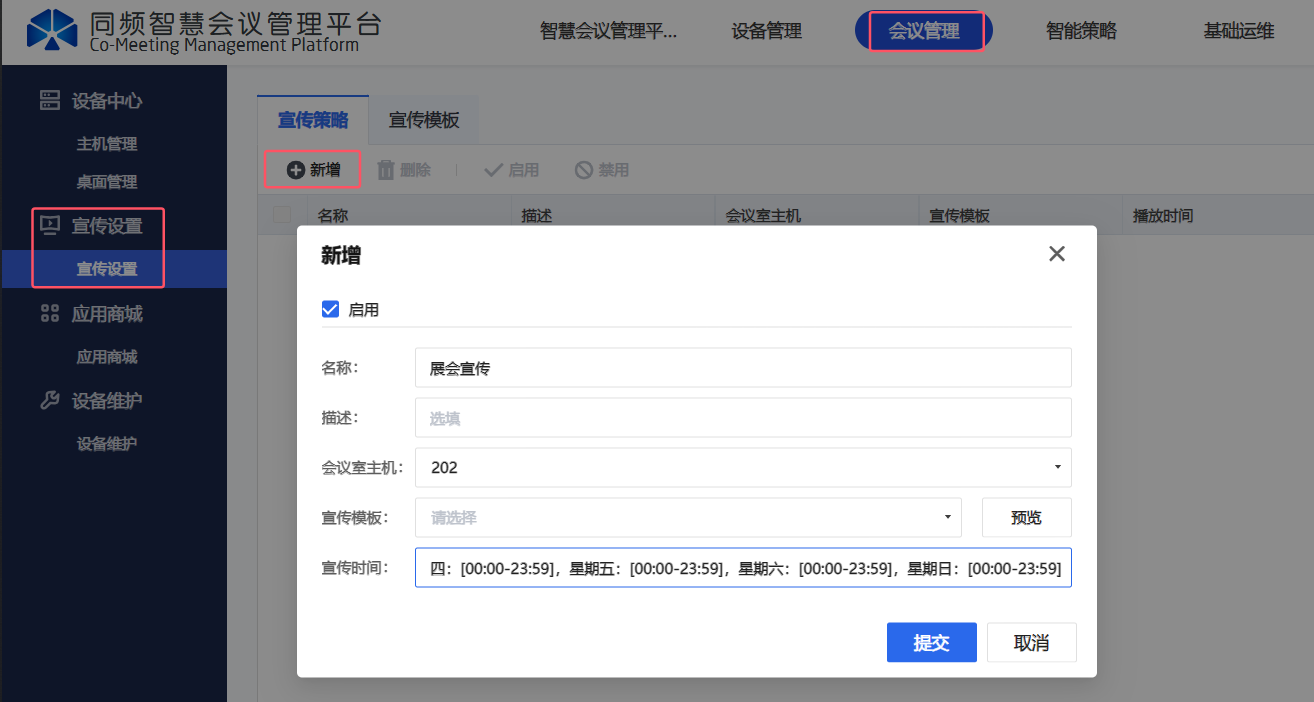Click the 删除 trash can icon
Screen dimensions: 1314x702
(386, 170)
